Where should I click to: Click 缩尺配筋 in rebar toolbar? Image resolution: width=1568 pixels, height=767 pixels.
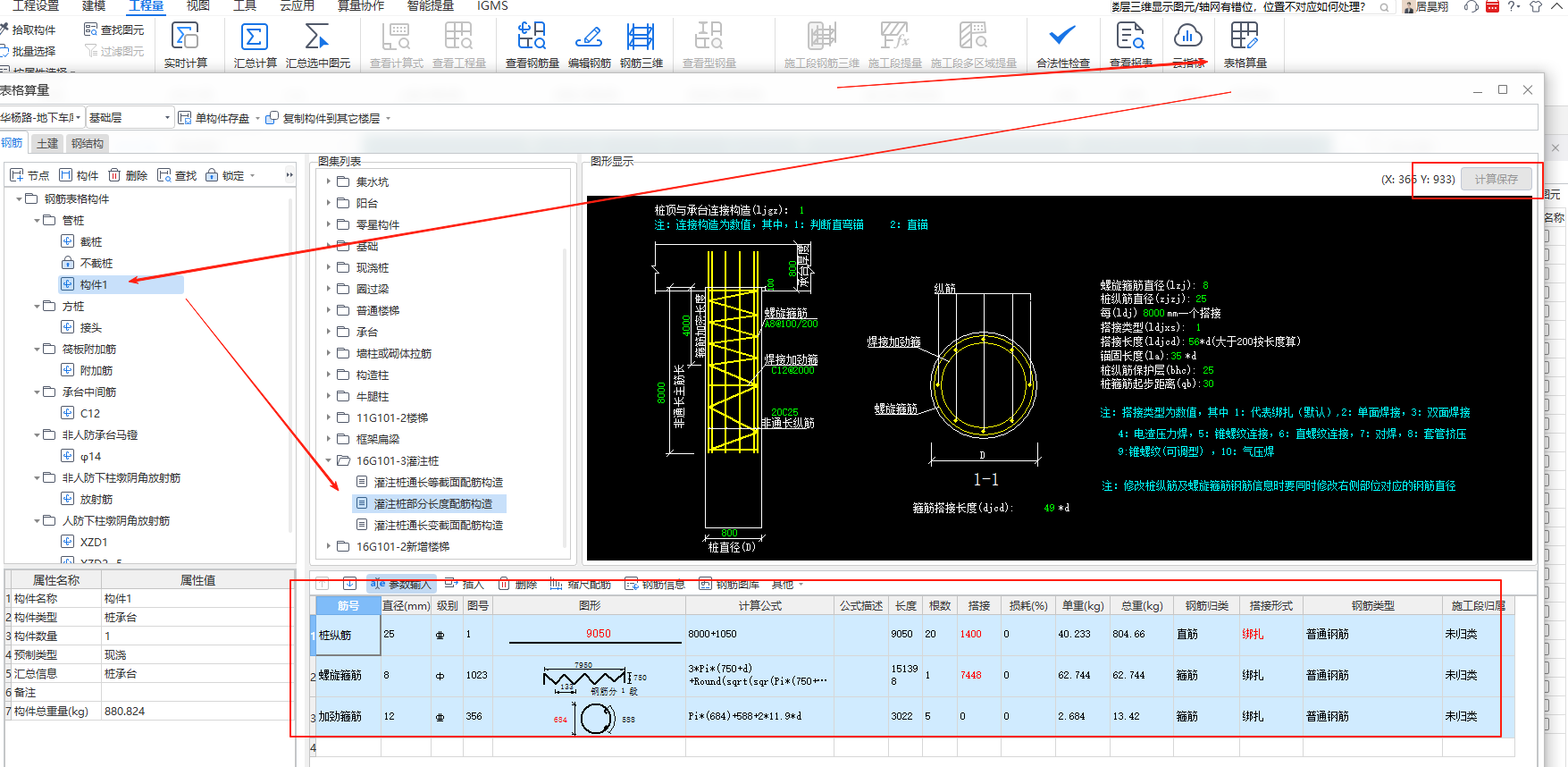(x=580, y=584)
